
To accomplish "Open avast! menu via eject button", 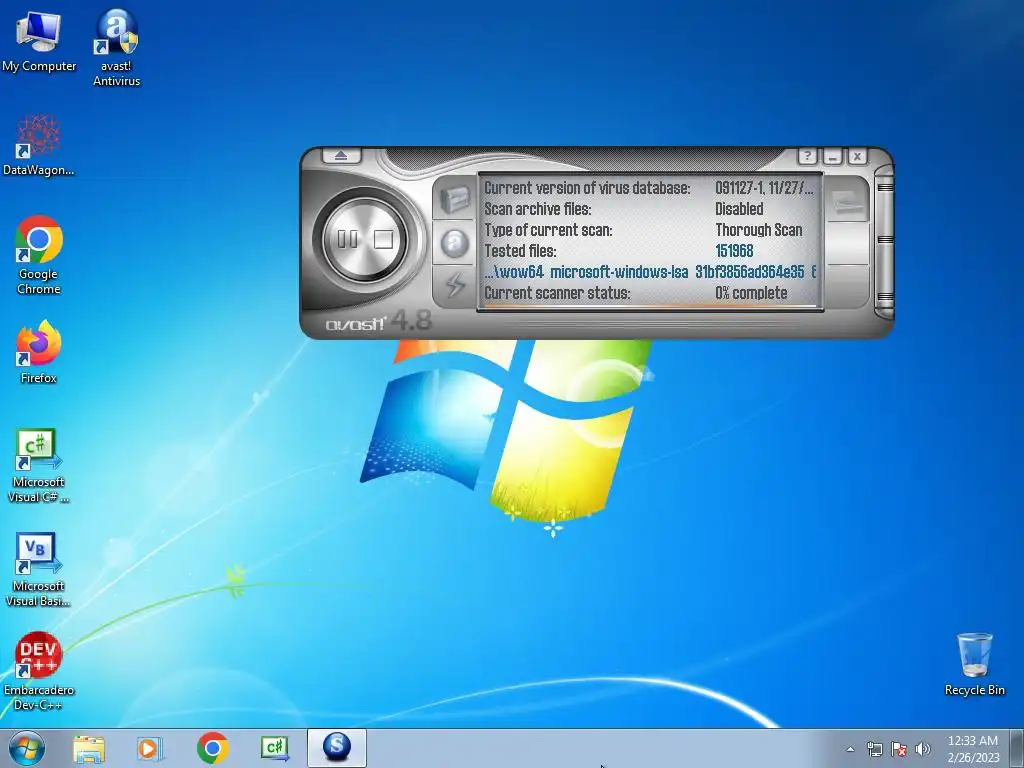I will [x=342, y=156].
